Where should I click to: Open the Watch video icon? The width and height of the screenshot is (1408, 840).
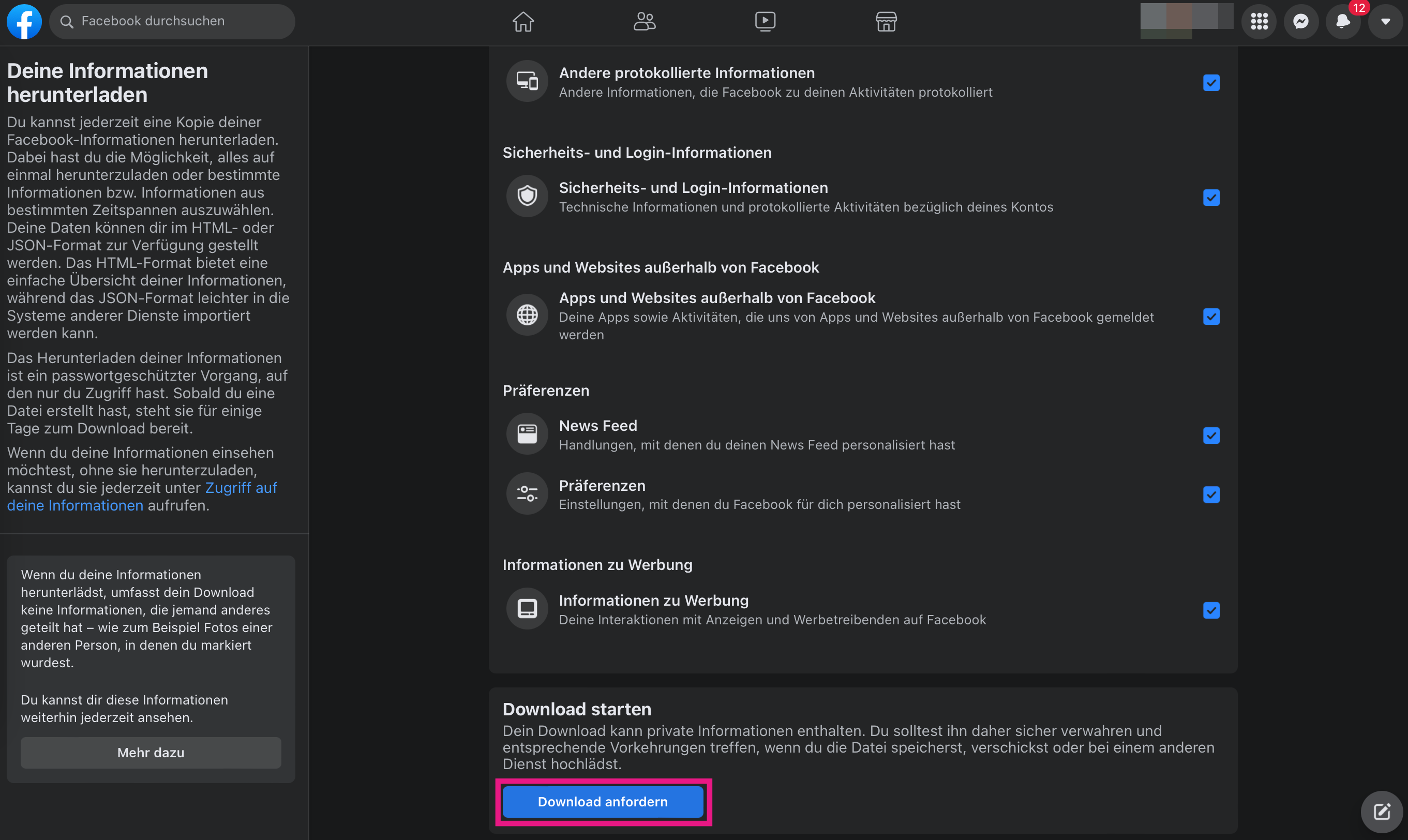click(x=765, y=22)
